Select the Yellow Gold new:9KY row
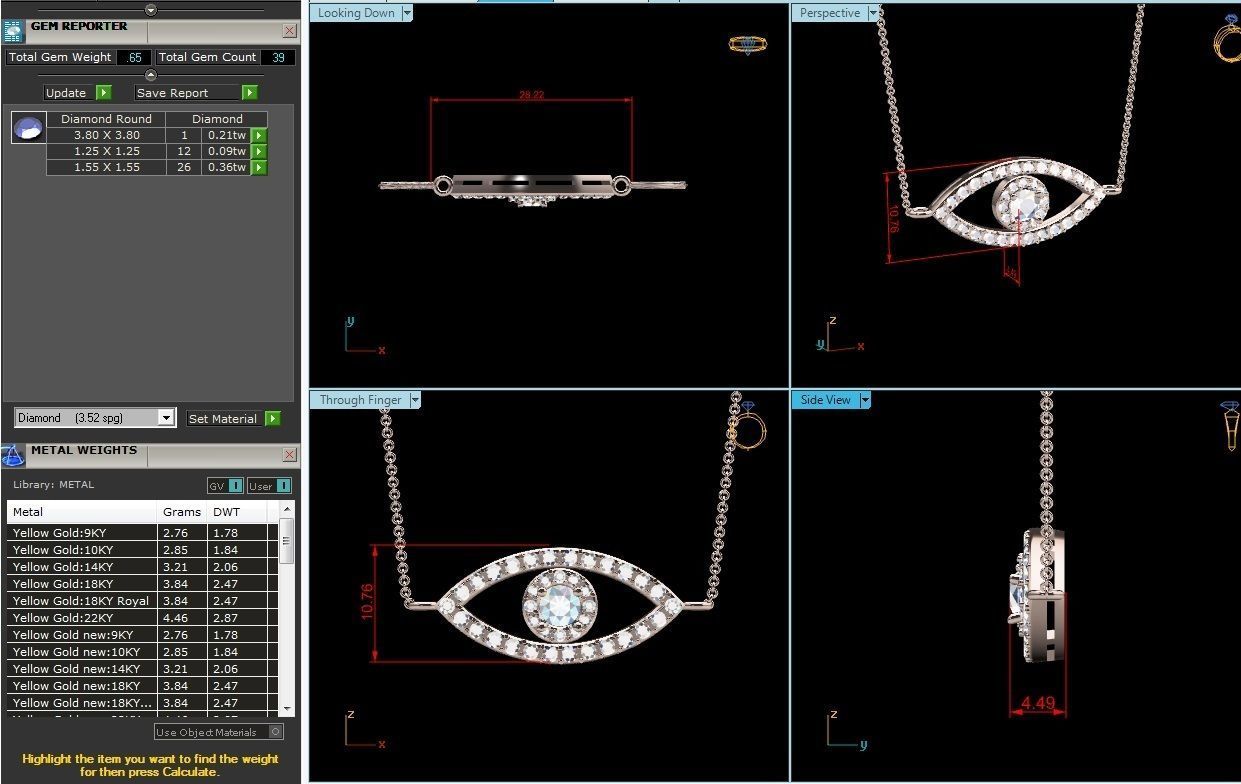 (143, 635)
